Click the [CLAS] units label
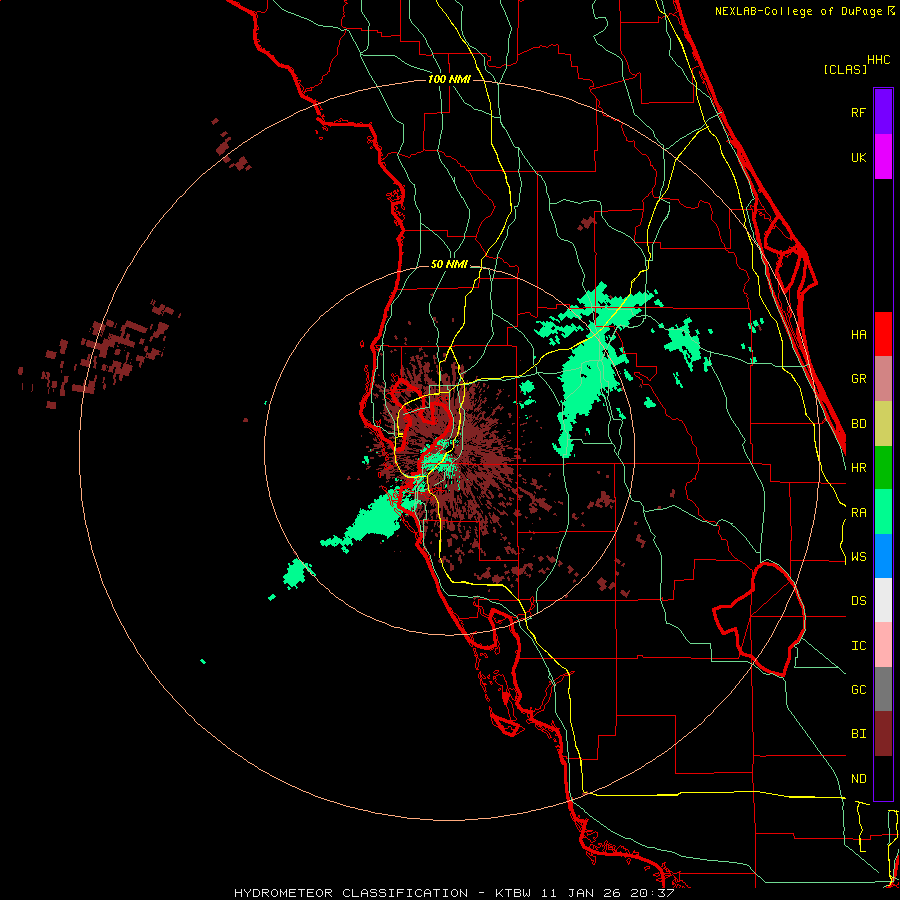This screenshot has height=900, width=900. coord(845,70)
